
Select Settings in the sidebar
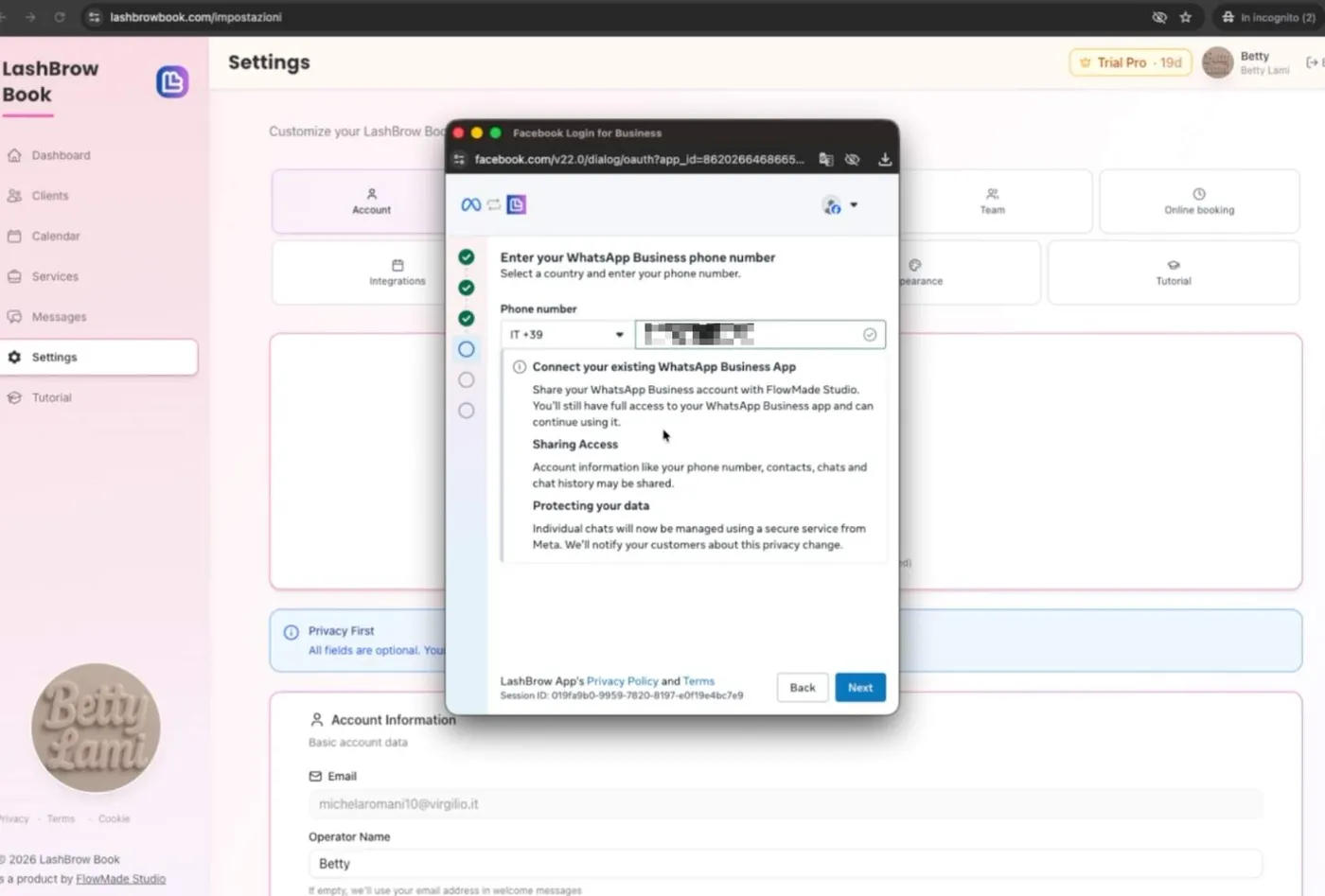tap(98, 358)
